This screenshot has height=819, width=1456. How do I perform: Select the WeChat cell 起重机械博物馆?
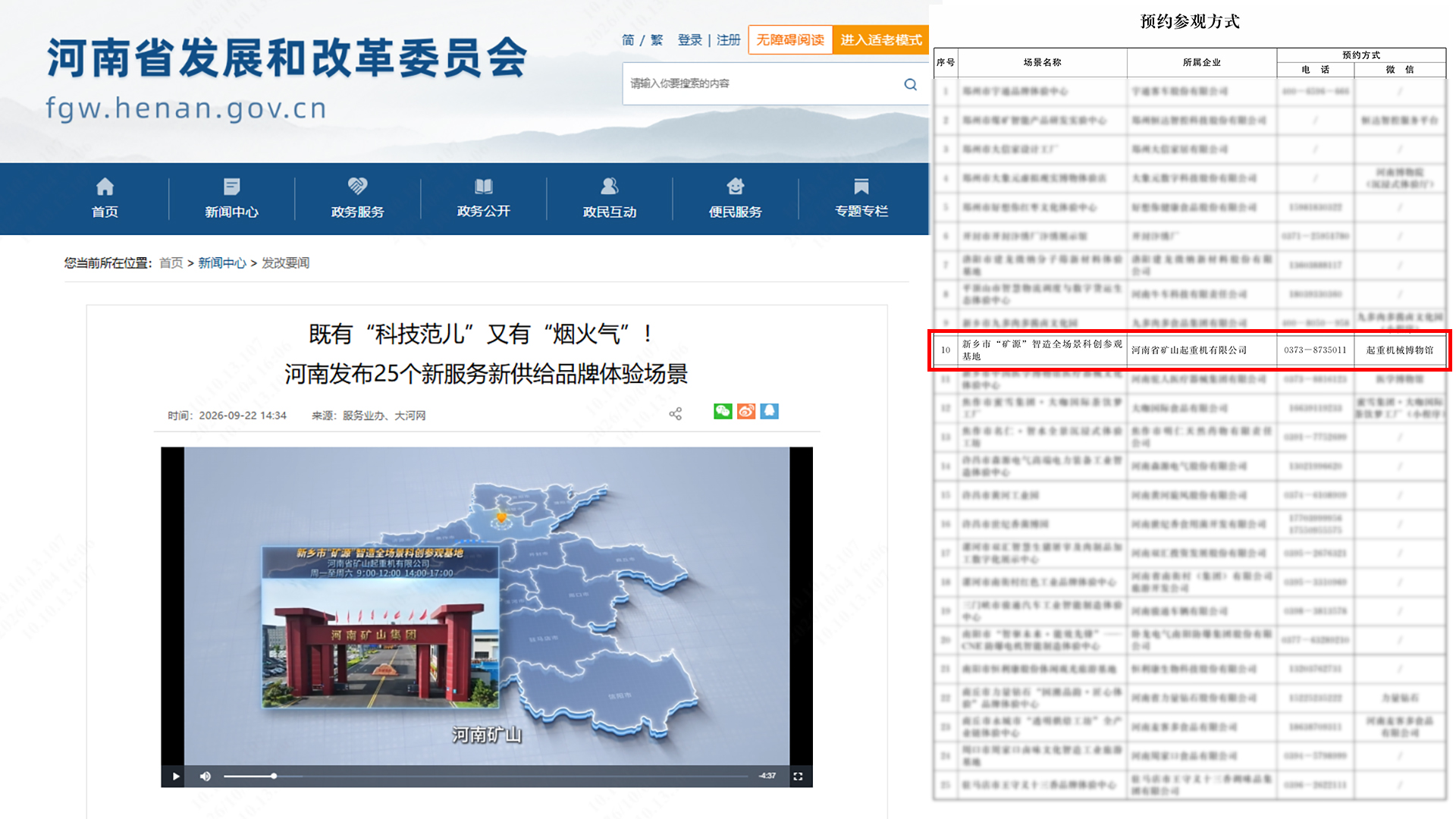click(1400, 350)
